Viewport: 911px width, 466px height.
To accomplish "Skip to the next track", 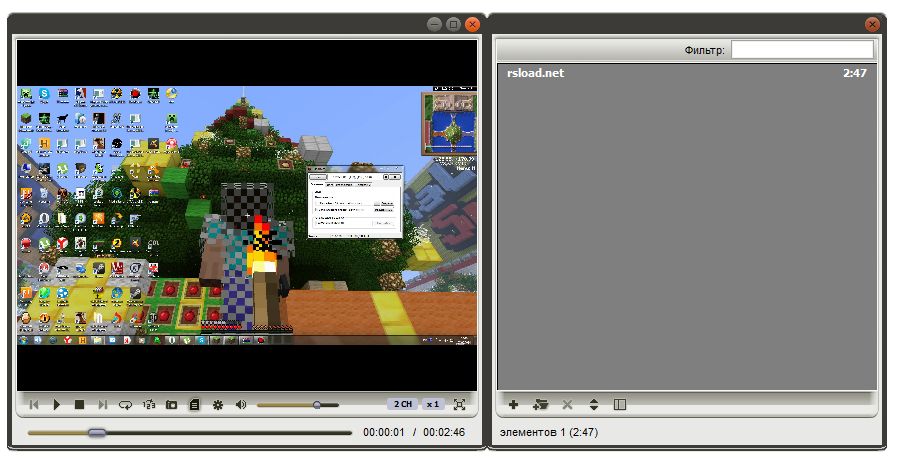I will tap(103, 404).
